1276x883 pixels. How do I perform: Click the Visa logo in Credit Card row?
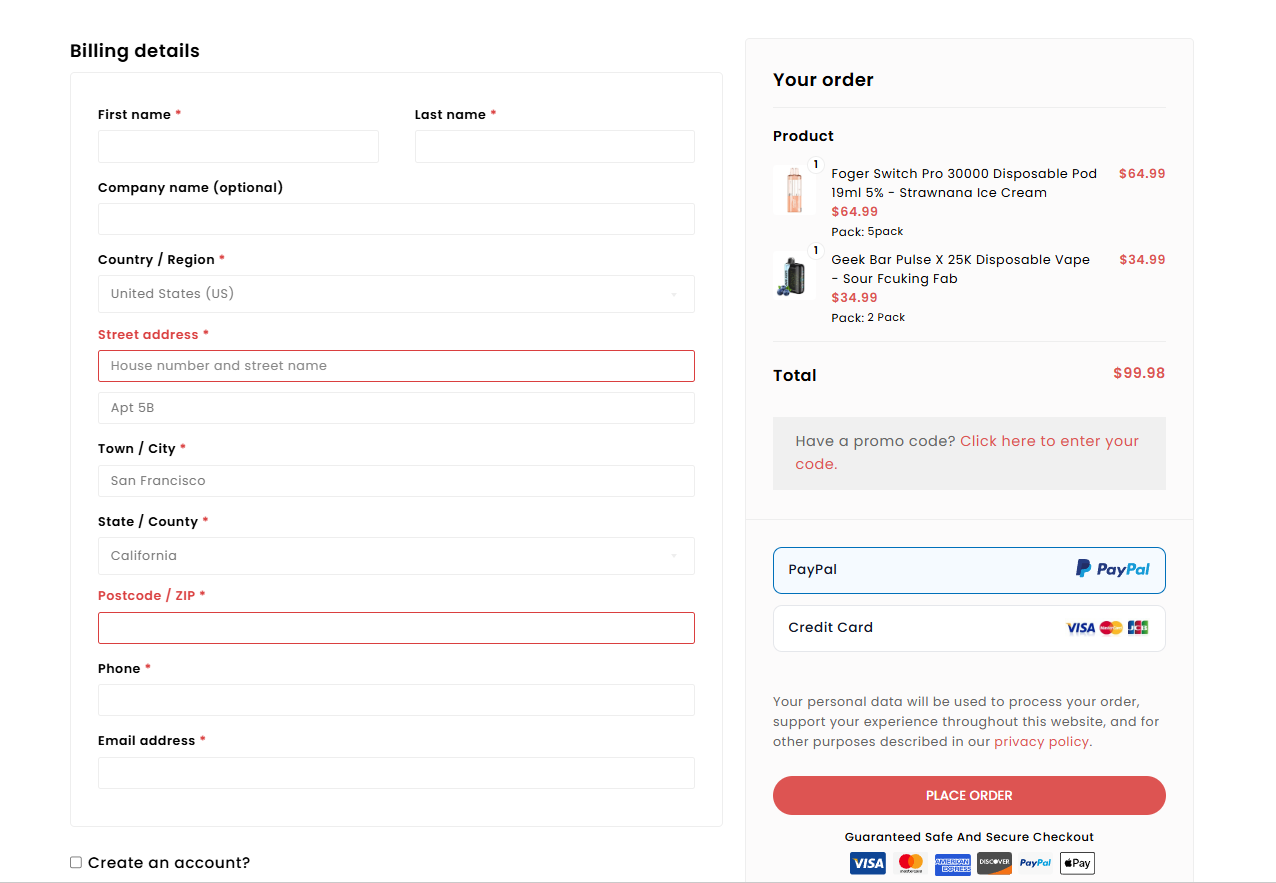pyautogui.click(x=1081, y=628)
